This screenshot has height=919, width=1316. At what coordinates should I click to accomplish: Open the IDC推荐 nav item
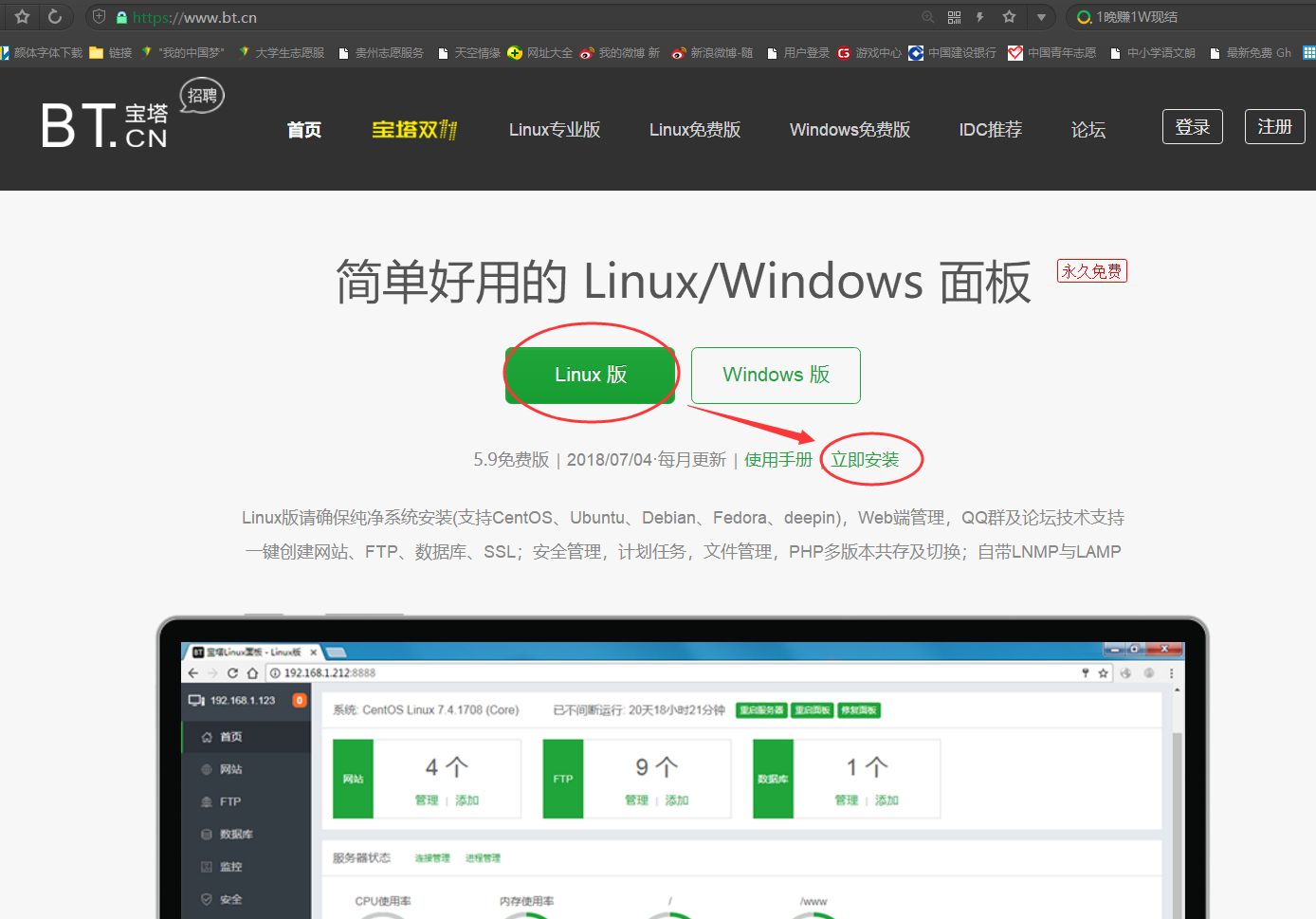pyautogui.click(x=990, y=130)
